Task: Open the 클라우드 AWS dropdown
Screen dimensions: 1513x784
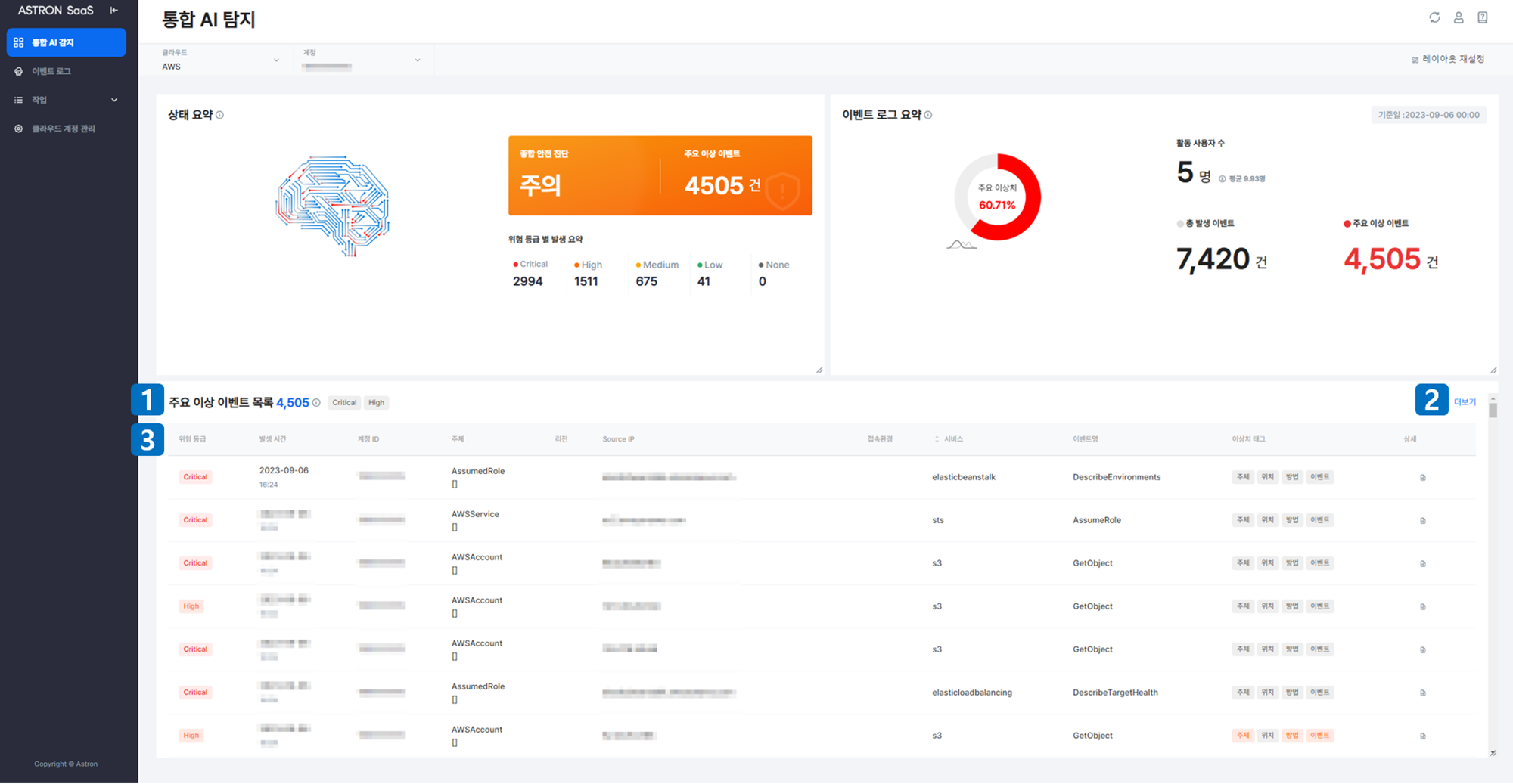Action: pos(220,60)
